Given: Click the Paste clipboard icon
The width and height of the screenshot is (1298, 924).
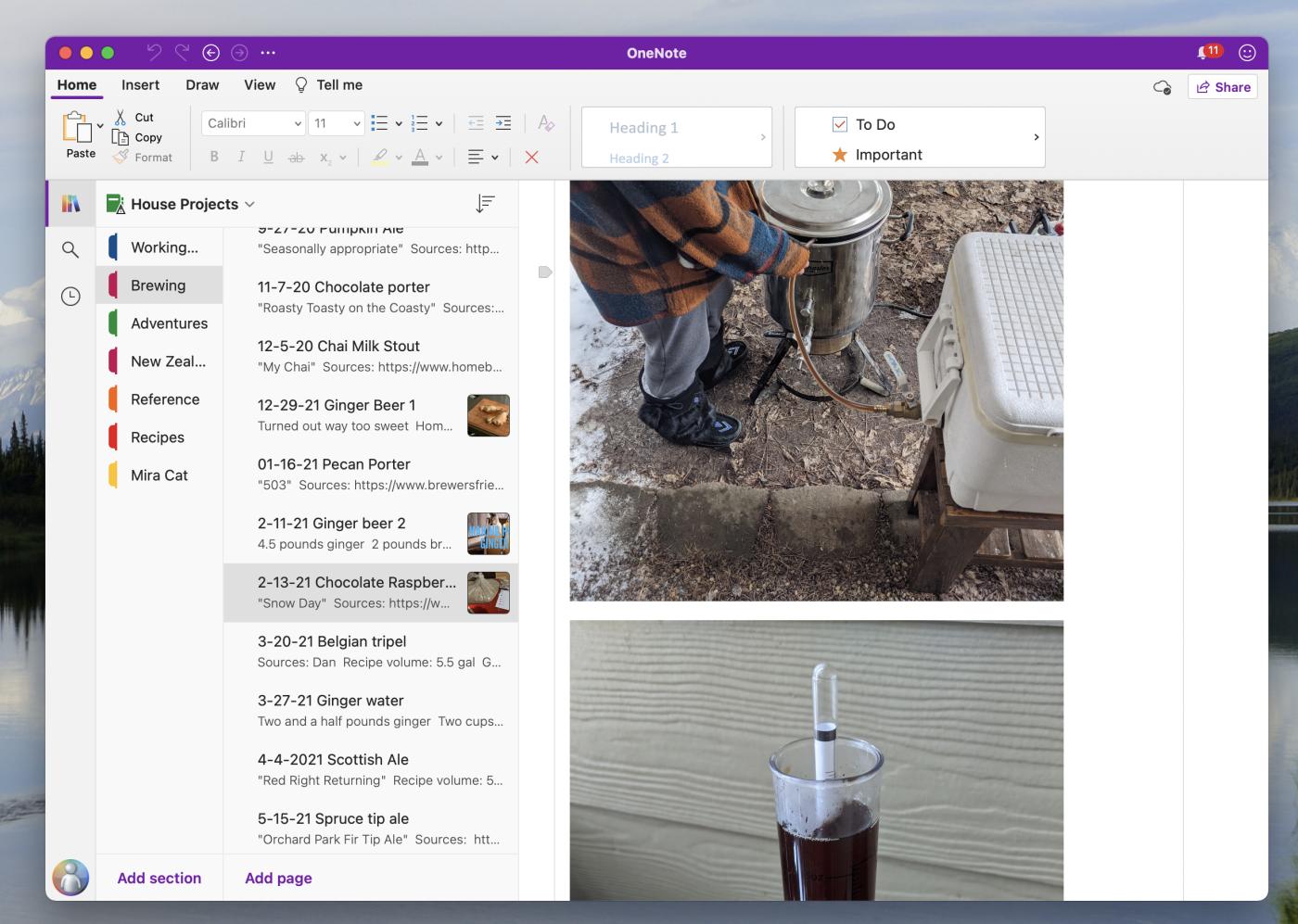Looking at the screenshot, I should click(77, 126).
